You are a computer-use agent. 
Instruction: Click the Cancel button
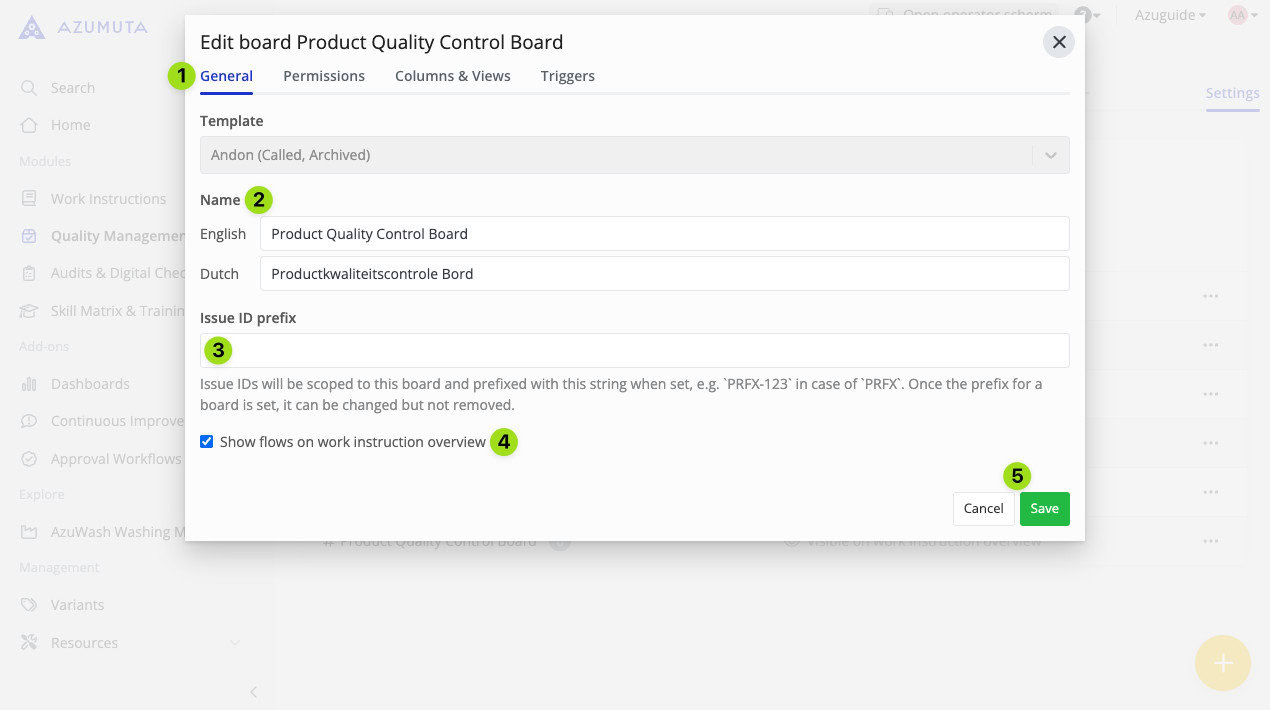(983, 508)
